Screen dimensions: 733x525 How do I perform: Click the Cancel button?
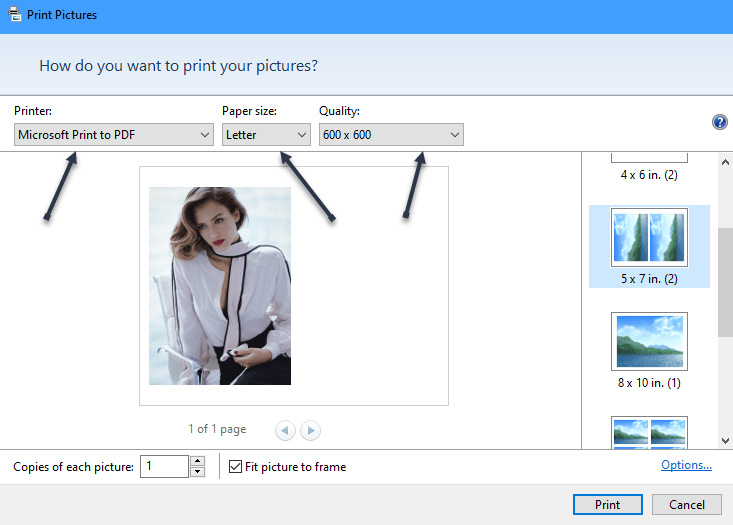(686, 505)
